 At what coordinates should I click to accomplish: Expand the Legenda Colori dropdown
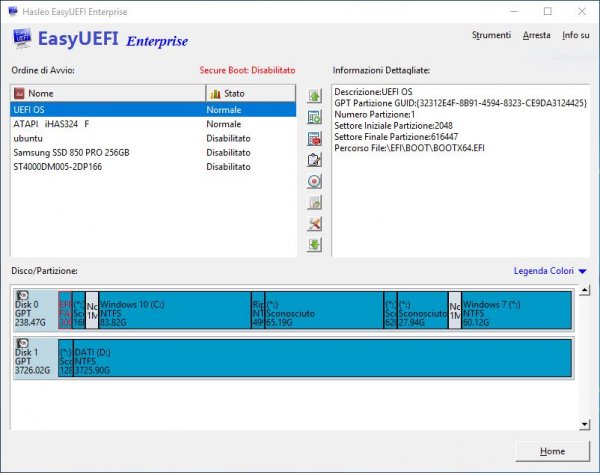(x=549, y=271)
